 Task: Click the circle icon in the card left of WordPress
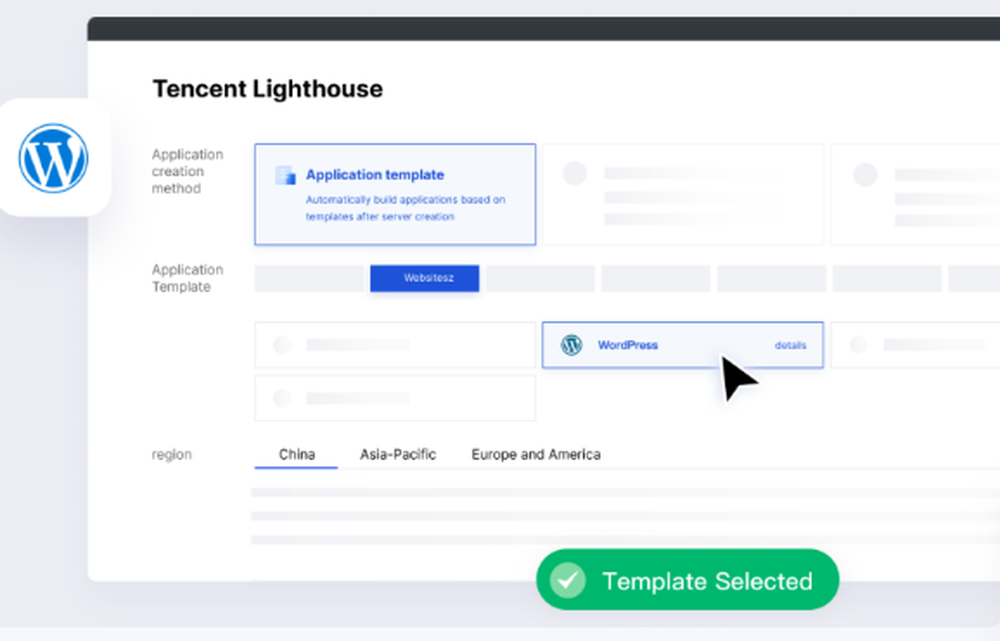click(283, 344)
